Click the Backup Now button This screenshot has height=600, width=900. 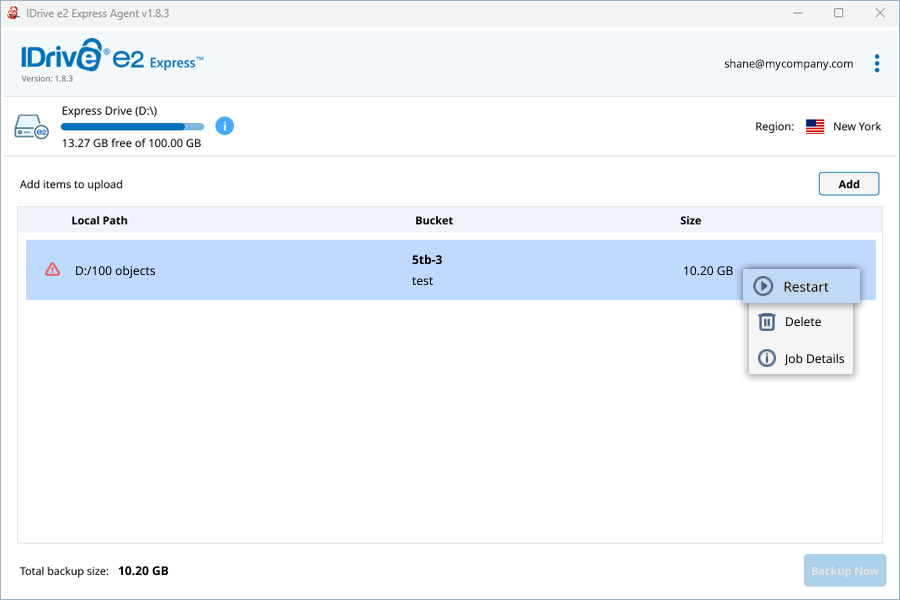coord(844,570)
